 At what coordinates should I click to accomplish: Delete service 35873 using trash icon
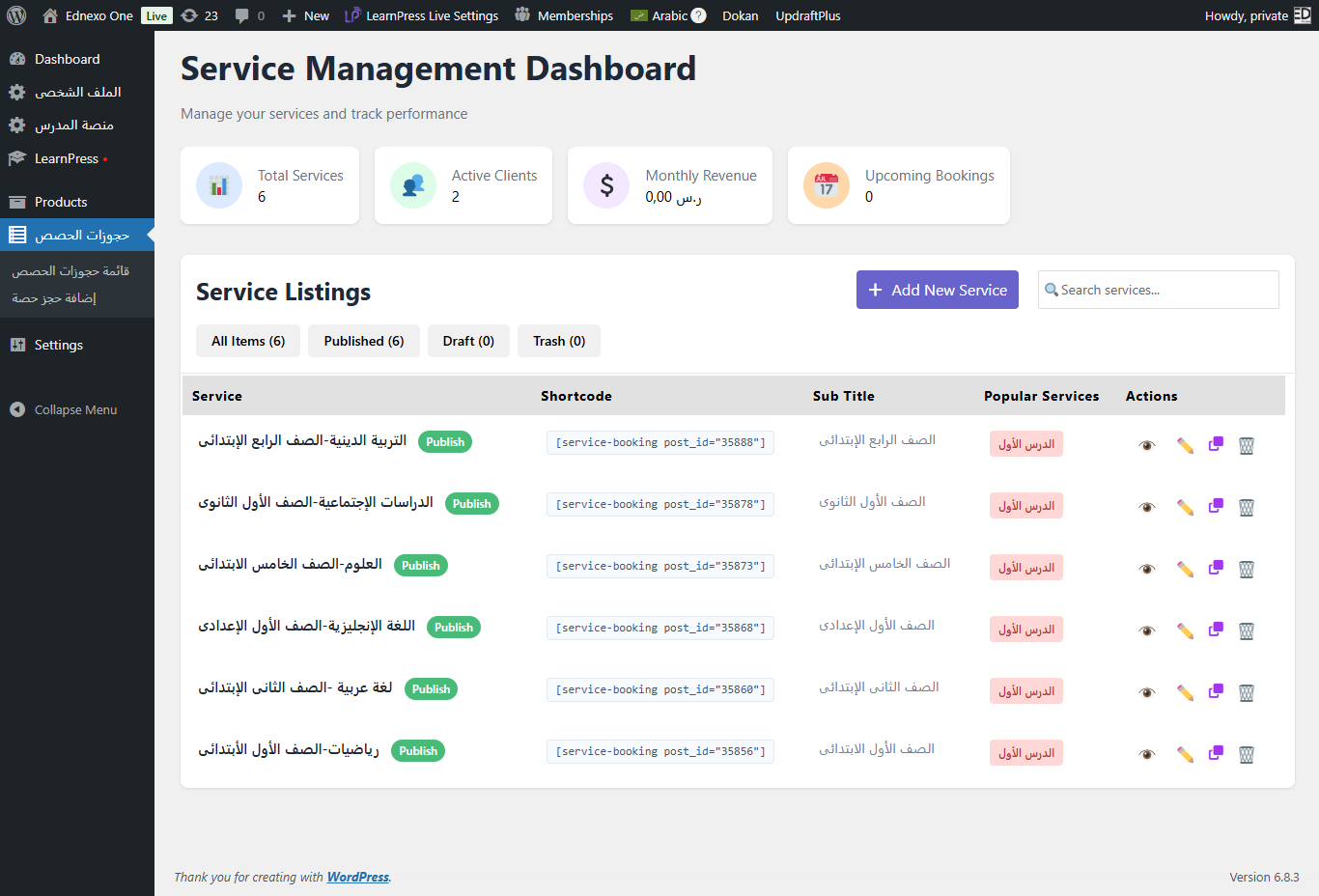click(x=1247, y=569)
